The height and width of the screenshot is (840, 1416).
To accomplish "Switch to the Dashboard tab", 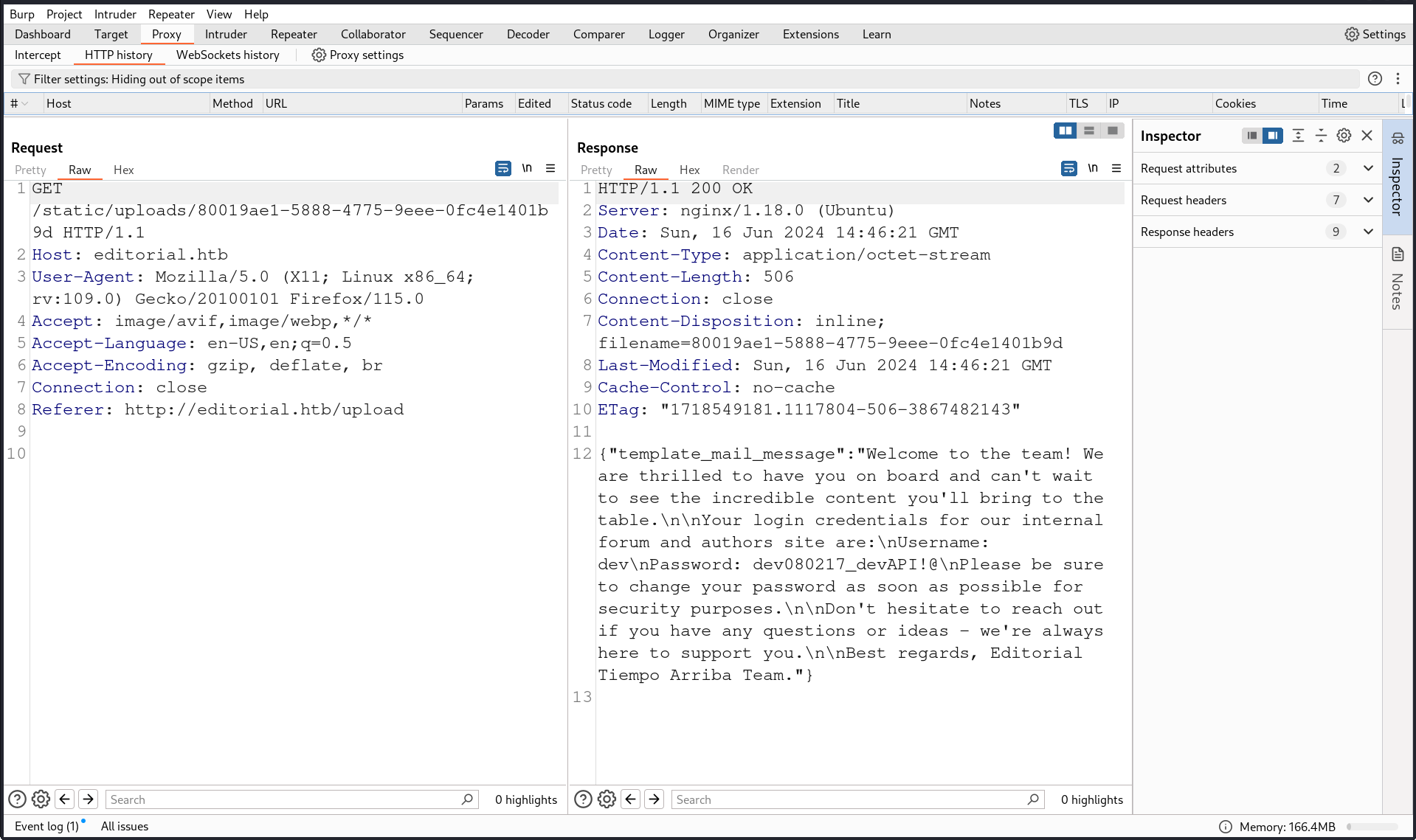I will (x=43, y=34).
